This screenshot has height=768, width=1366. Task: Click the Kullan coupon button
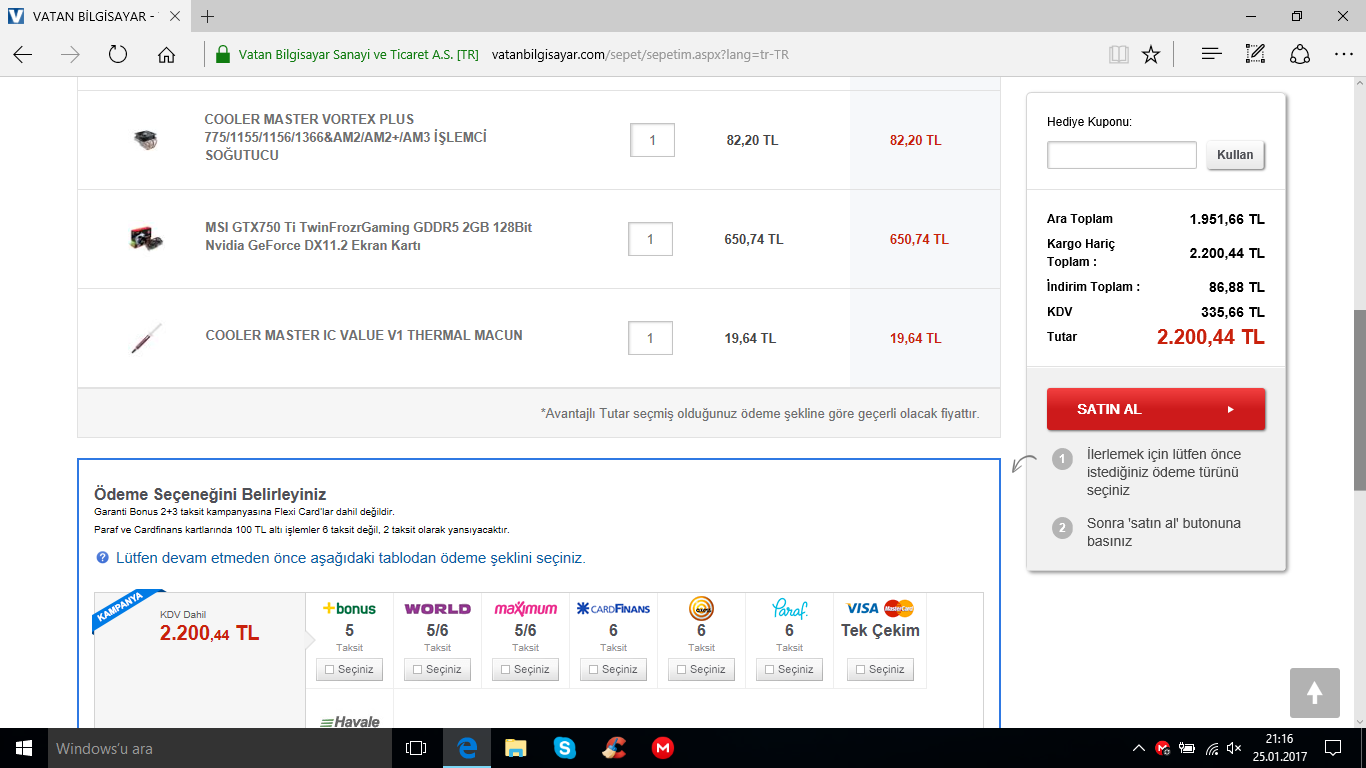click(x=1236, y=155)
